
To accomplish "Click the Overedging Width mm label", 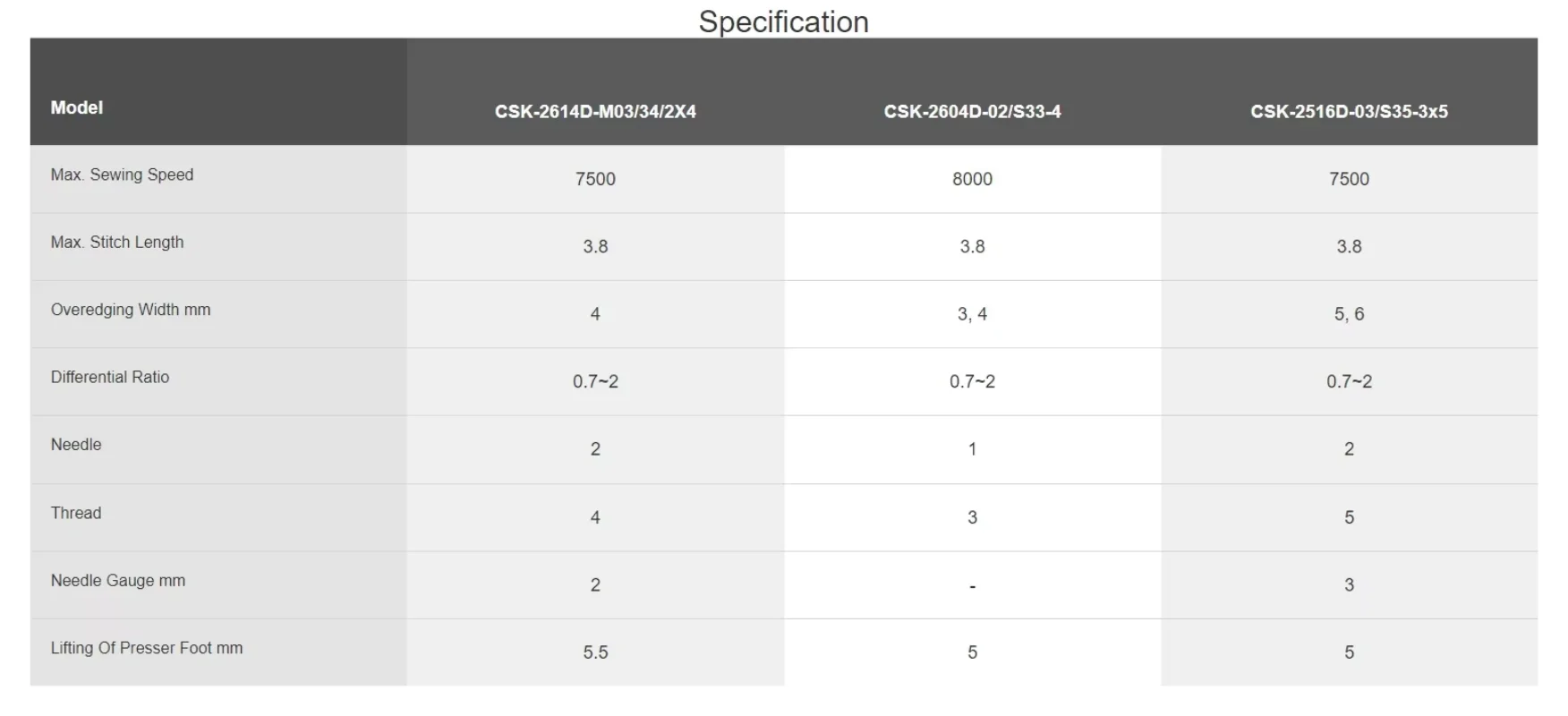I will point(131,310).
